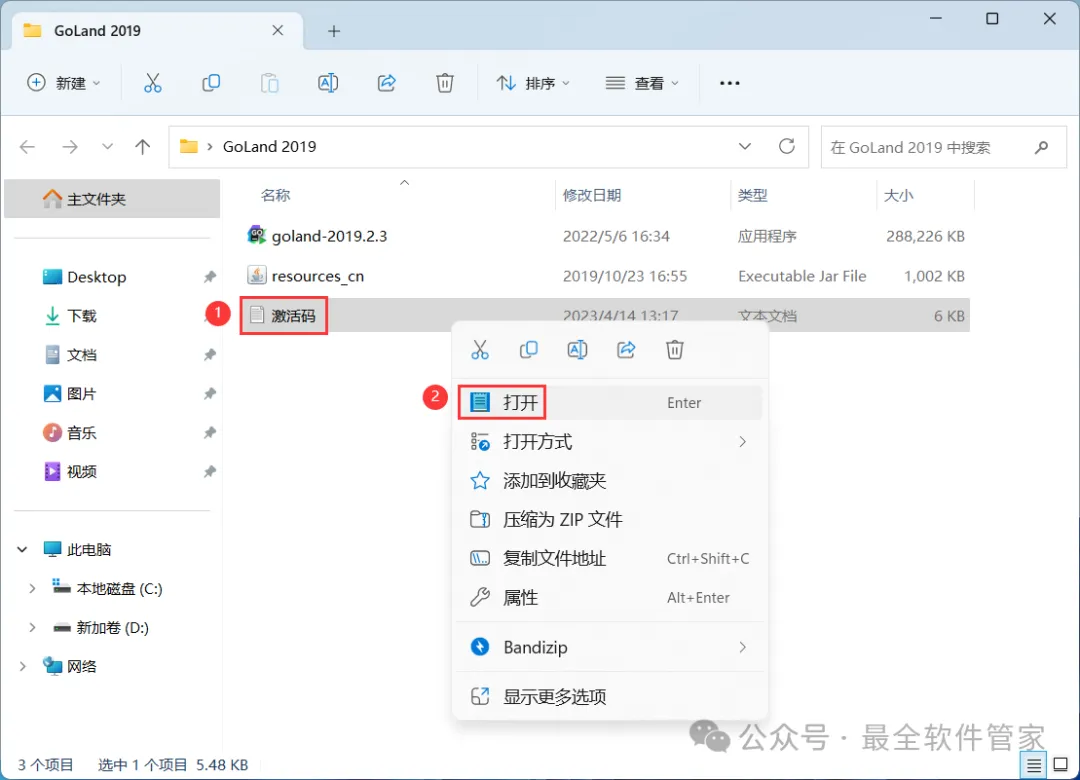Close the GoLand 2019 tab
The image size is (1080, 780).
point(278,30)
